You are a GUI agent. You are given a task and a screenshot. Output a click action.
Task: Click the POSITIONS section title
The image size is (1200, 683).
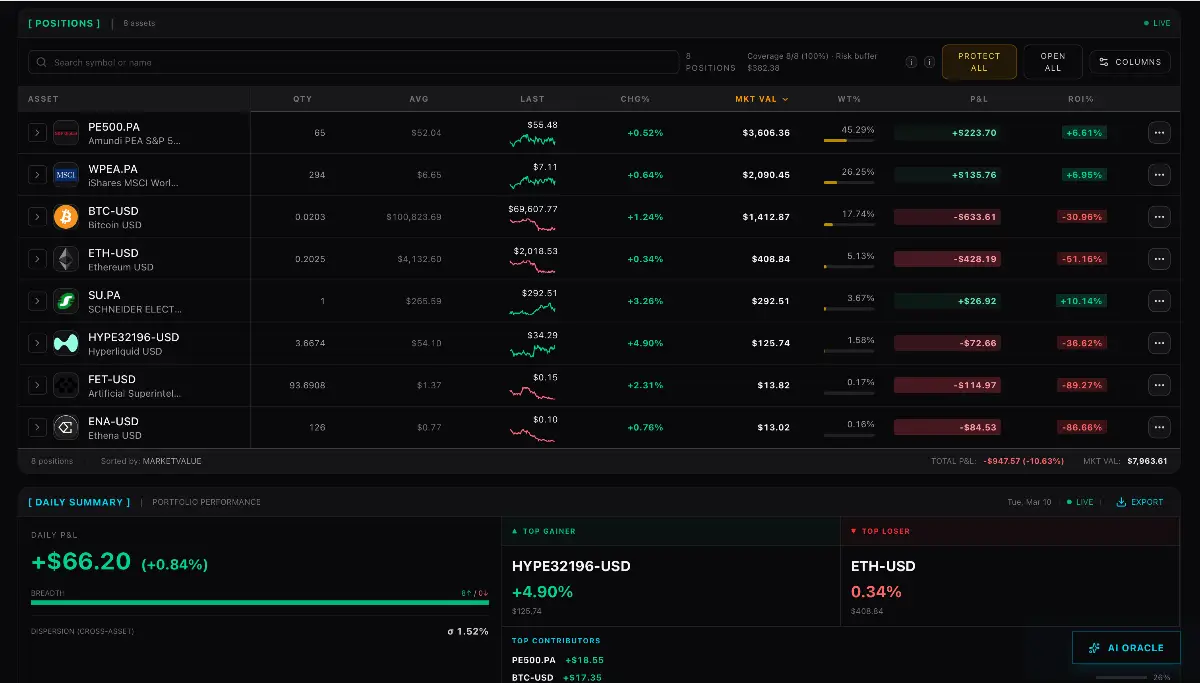pos(64,23)
